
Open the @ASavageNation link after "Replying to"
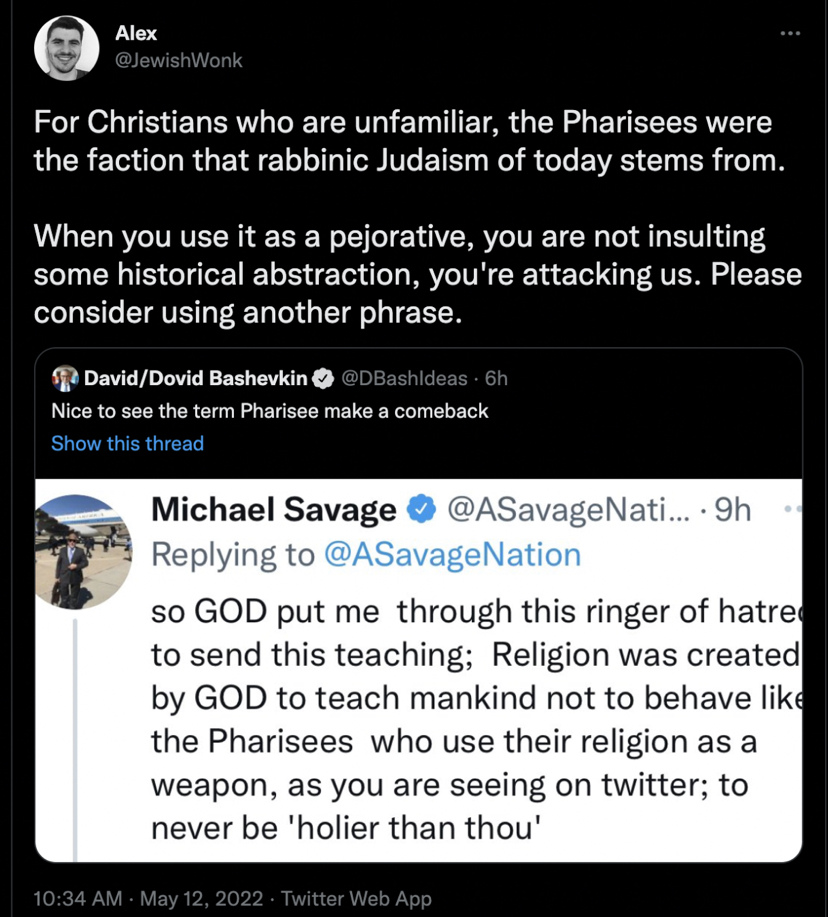pos(453,555)
